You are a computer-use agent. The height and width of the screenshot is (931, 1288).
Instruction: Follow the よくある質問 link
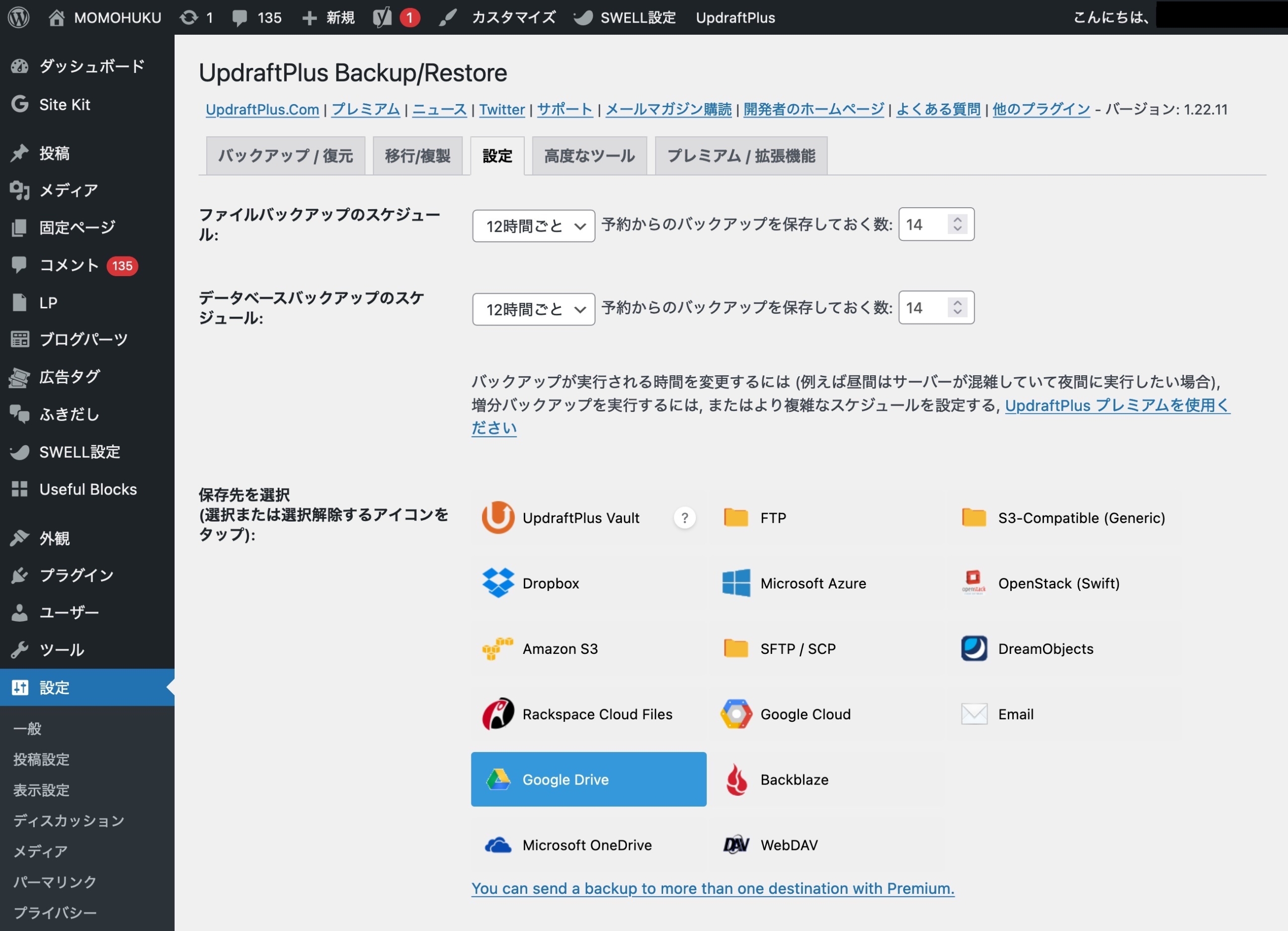pos(938,109)
